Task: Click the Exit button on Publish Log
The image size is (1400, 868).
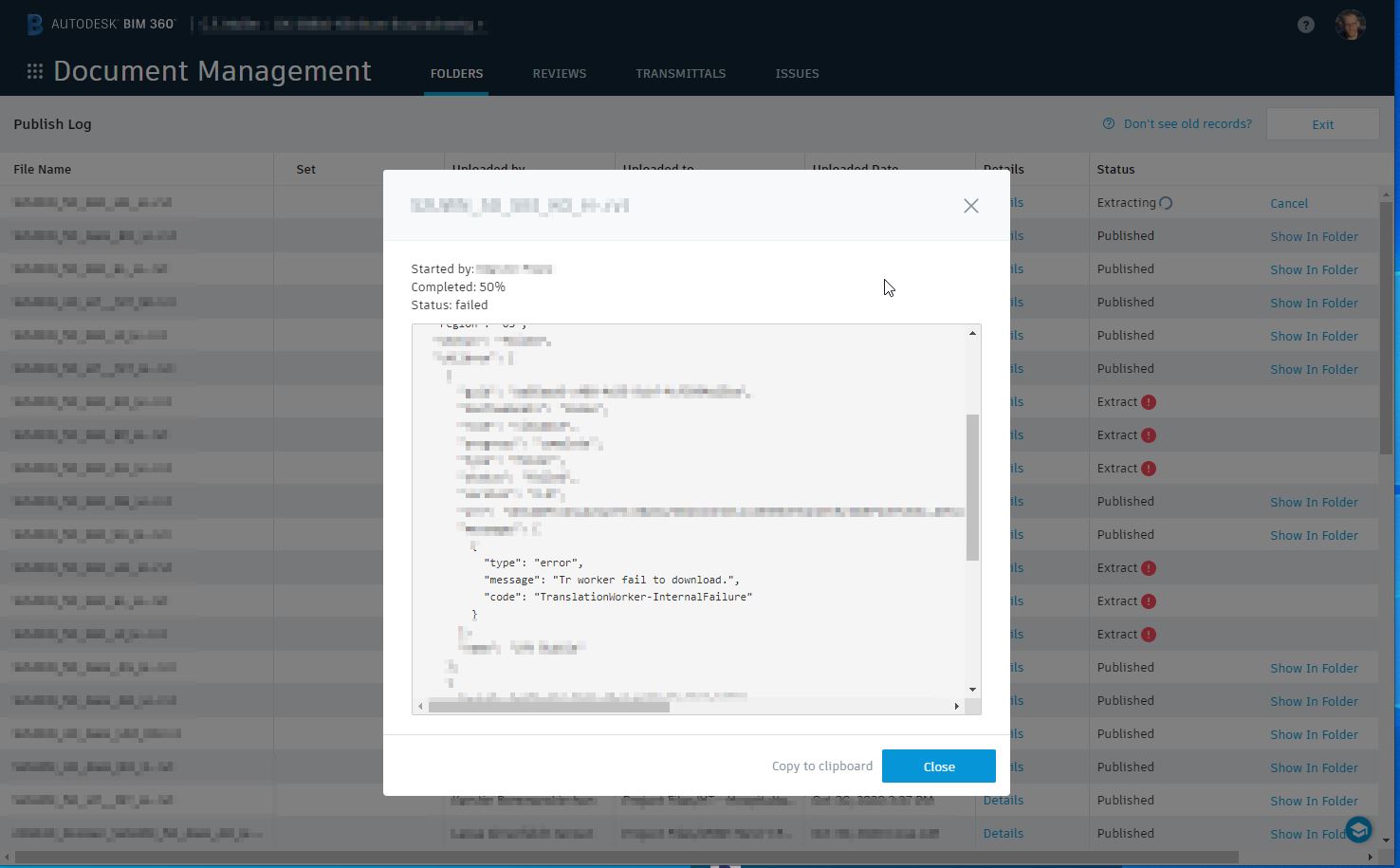Action: point(1321,123)
